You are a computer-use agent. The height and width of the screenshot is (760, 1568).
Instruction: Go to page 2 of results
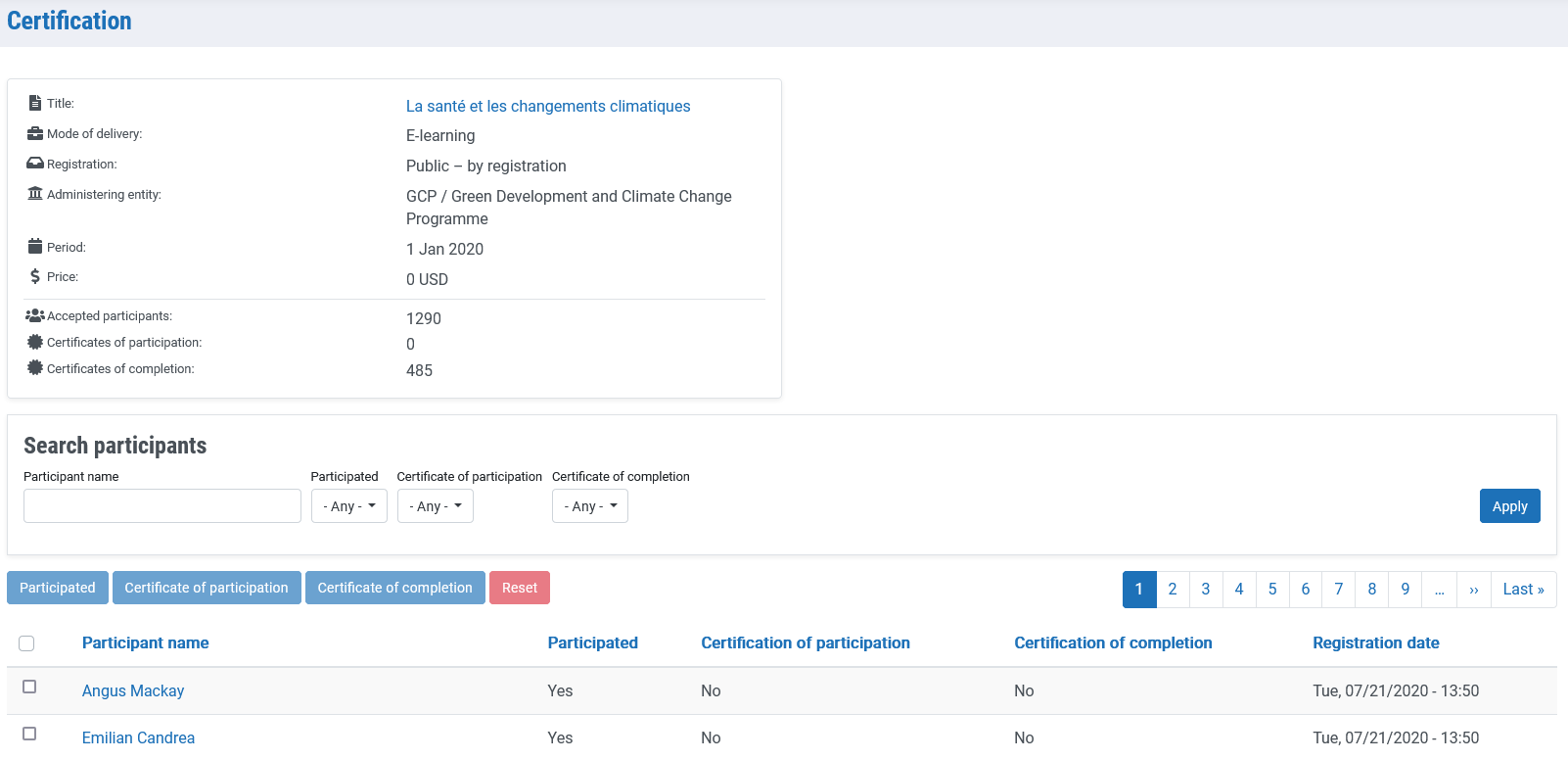click(1173, 590)
